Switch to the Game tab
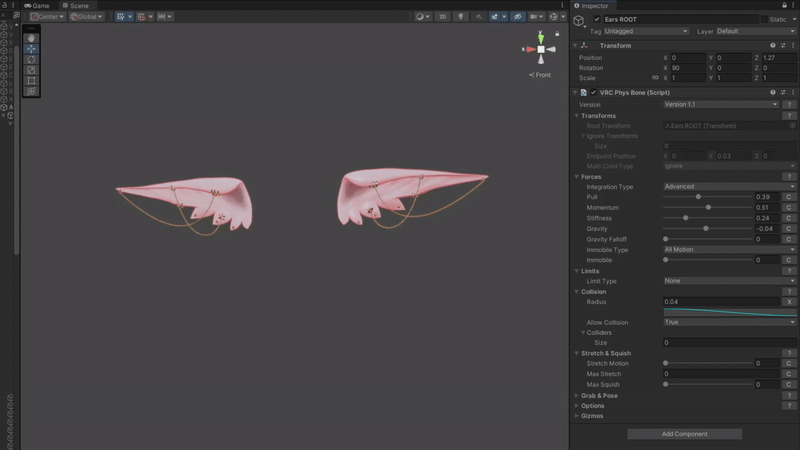Image resolution: width=800 pixels, height=450 pixels. click(37, 6)
